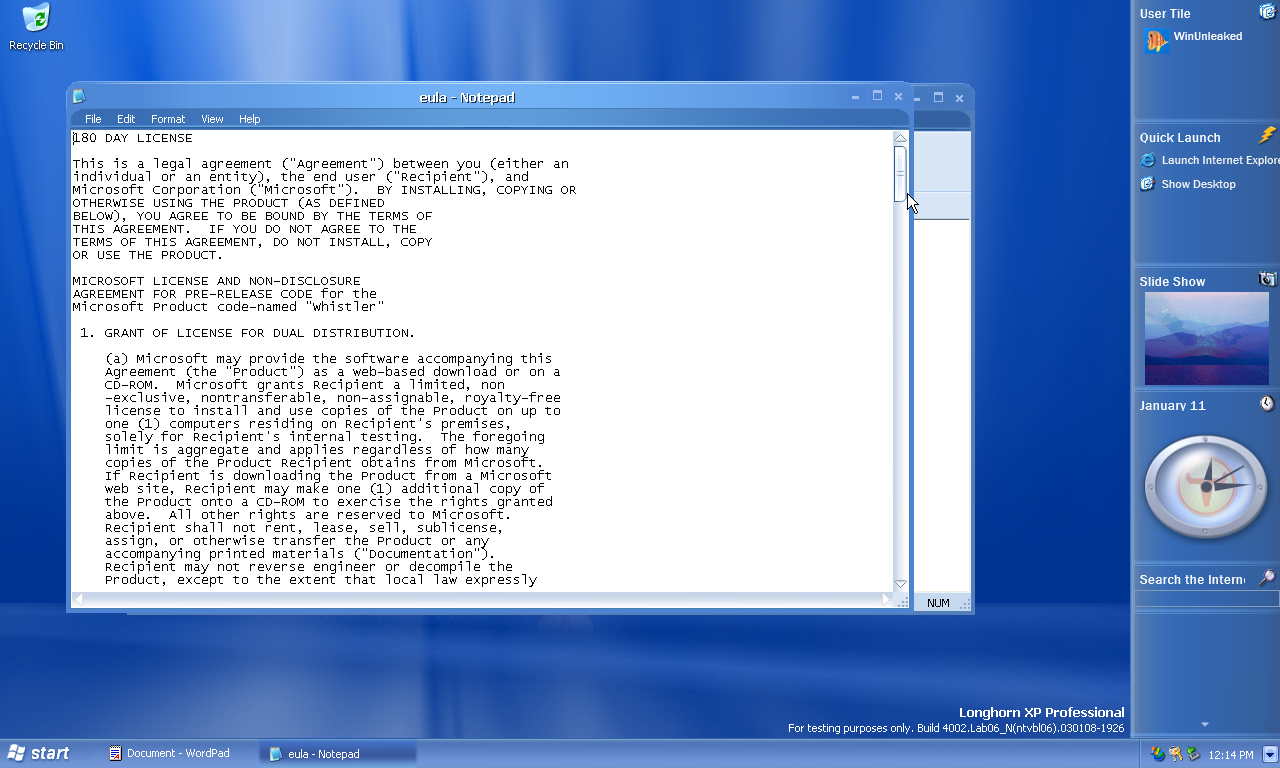Minimize the eula - Notepad window
This screenshot has width=1280, height=768.
point(855,97)
